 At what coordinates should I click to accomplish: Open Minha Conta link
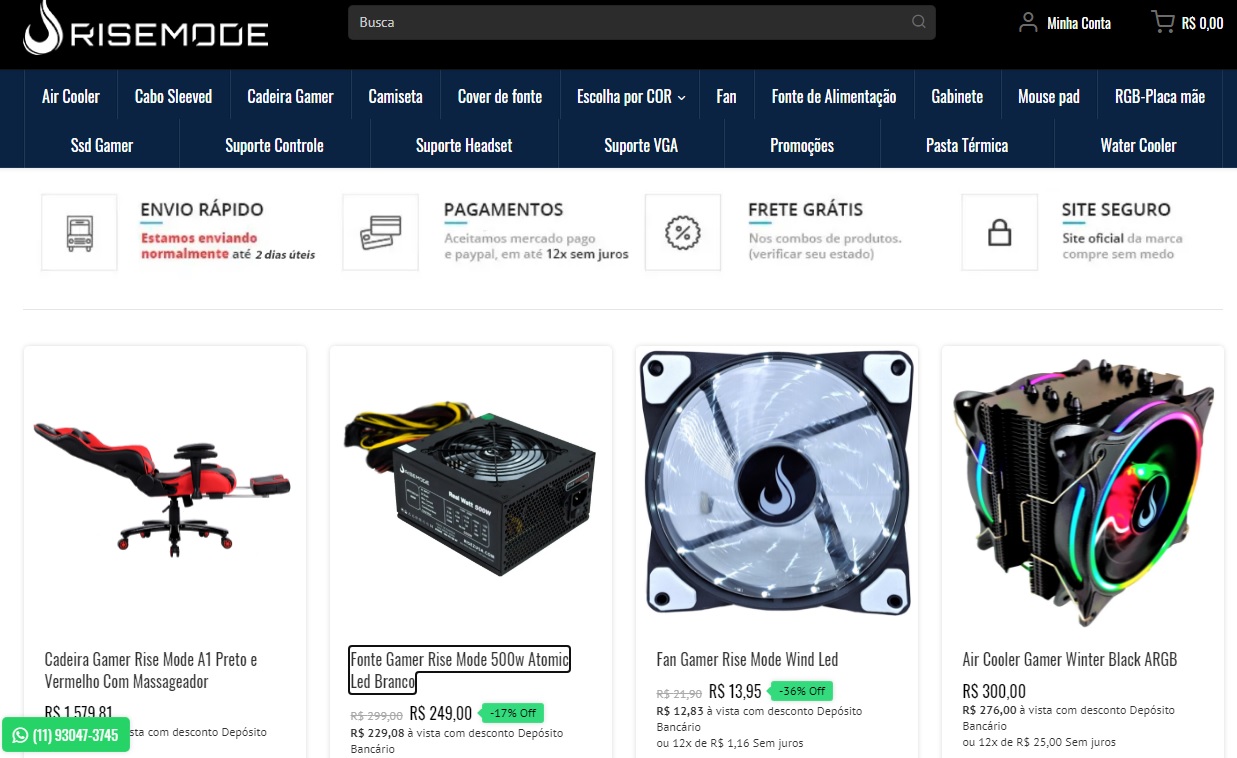[x=1078, y=23]
